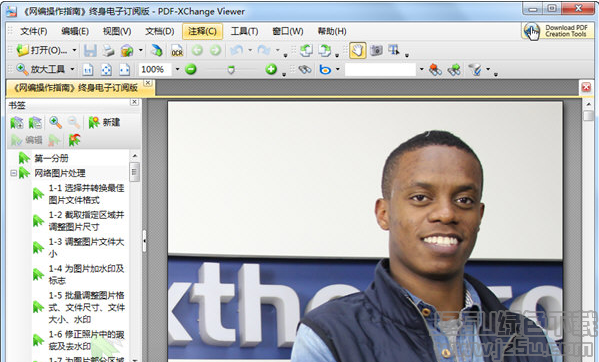Image resolution: width=599 pixels, height=362 pixels.
Task: Click the Print icon in toolbar
Action: [x=108, y=50]
